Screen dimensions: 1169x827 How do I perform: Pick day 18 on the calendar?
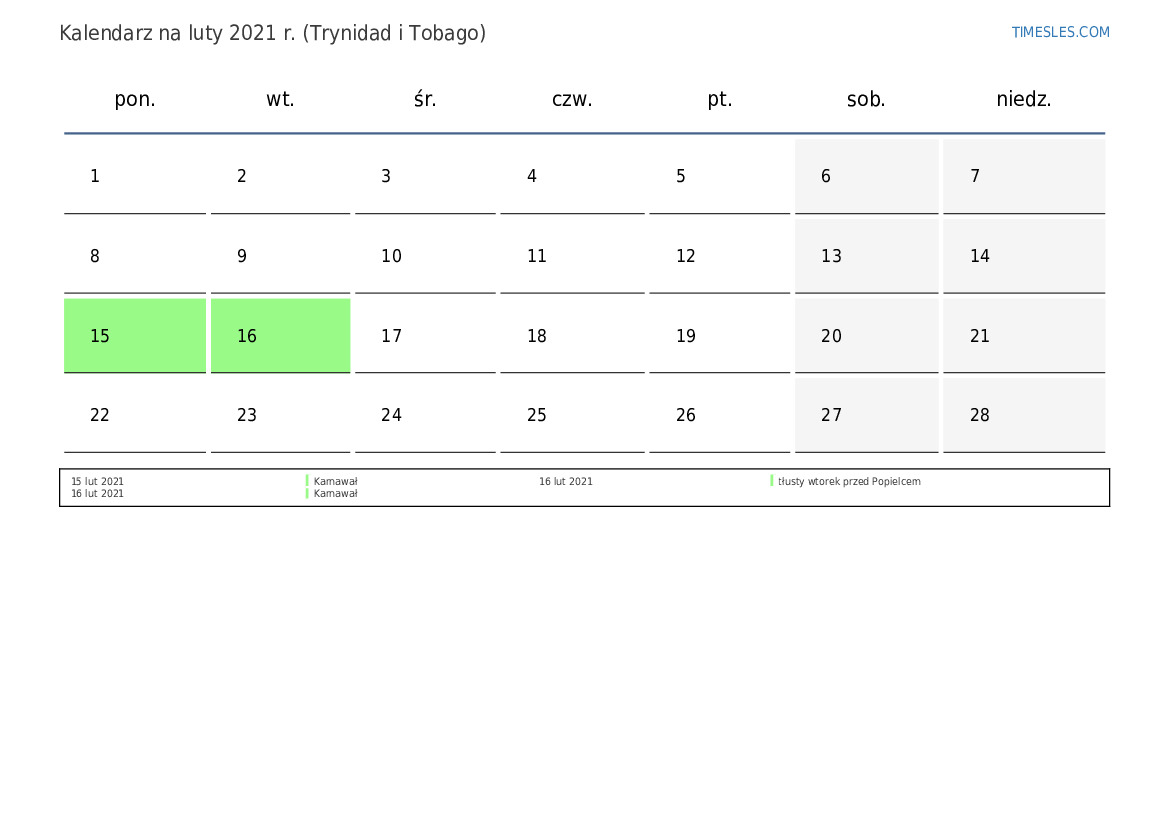pyautogui.click(x=573, y=336)
